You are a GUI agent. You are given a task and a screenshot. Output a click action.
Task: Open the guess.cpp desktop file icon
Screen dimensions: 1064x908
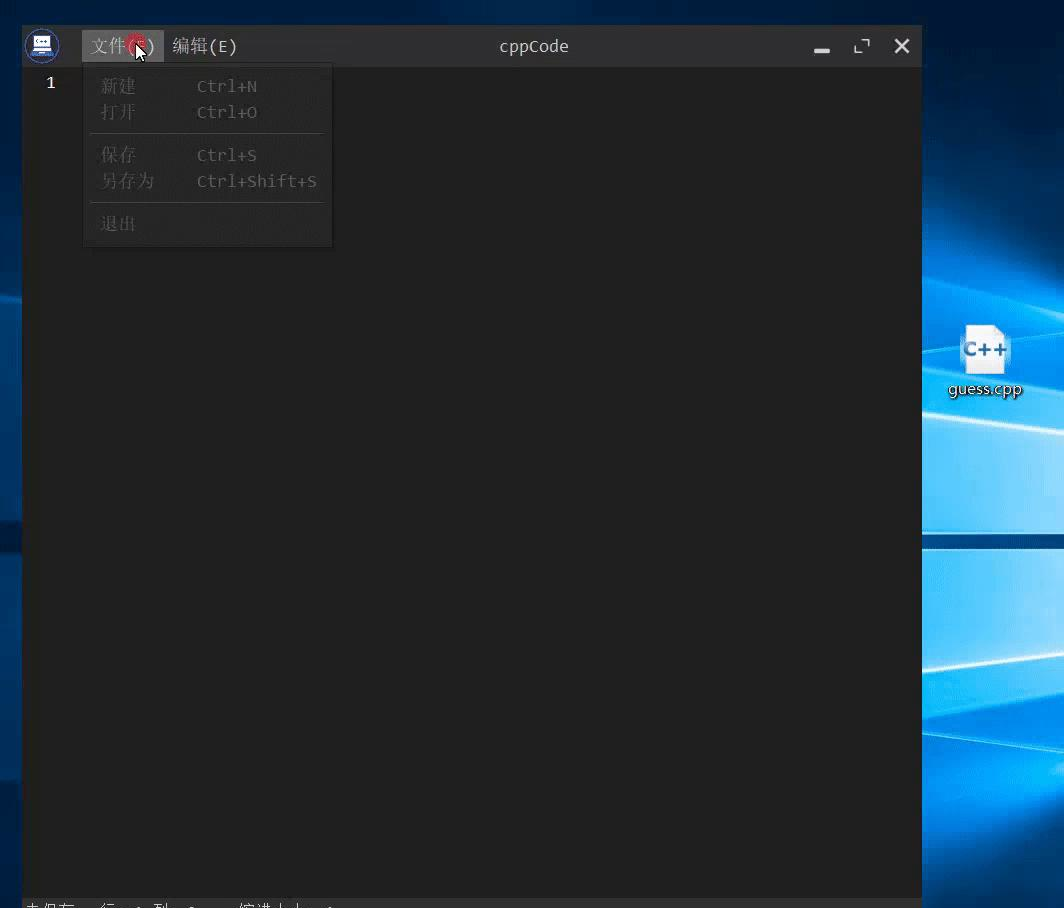985,350
